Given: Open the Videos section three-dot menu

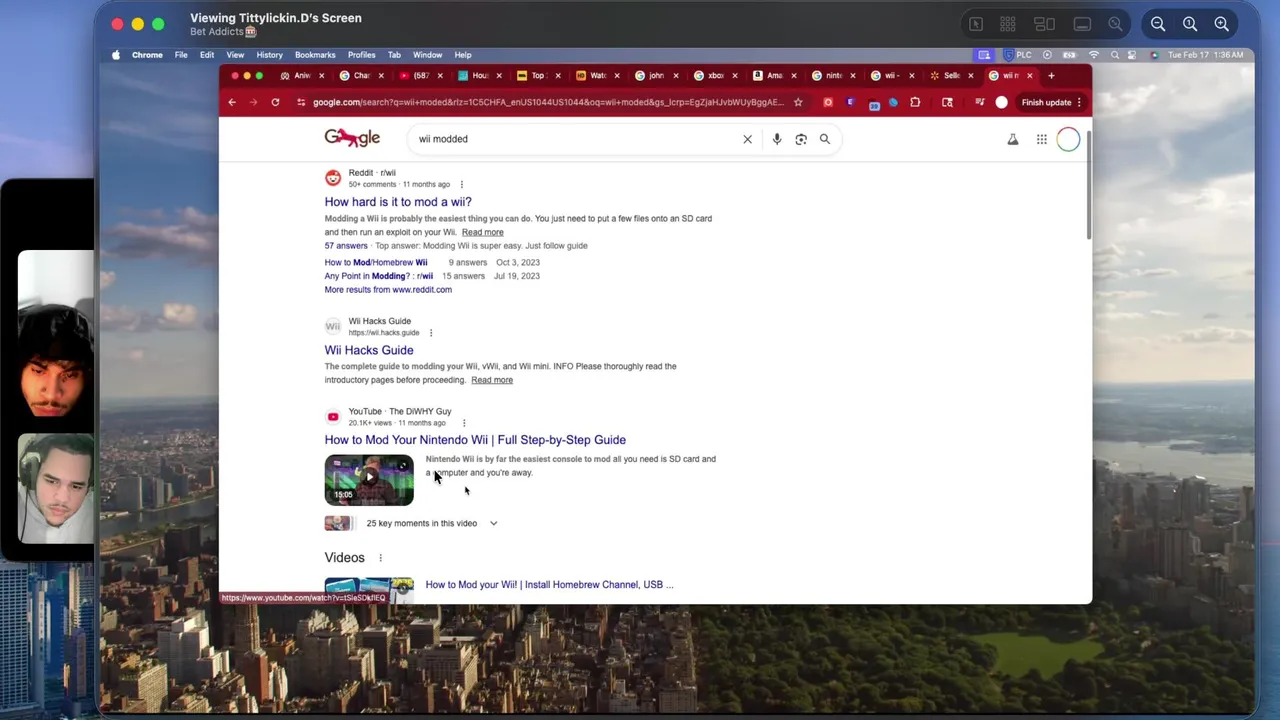Looking at the screenshot, I should click(x=380, y=558).
